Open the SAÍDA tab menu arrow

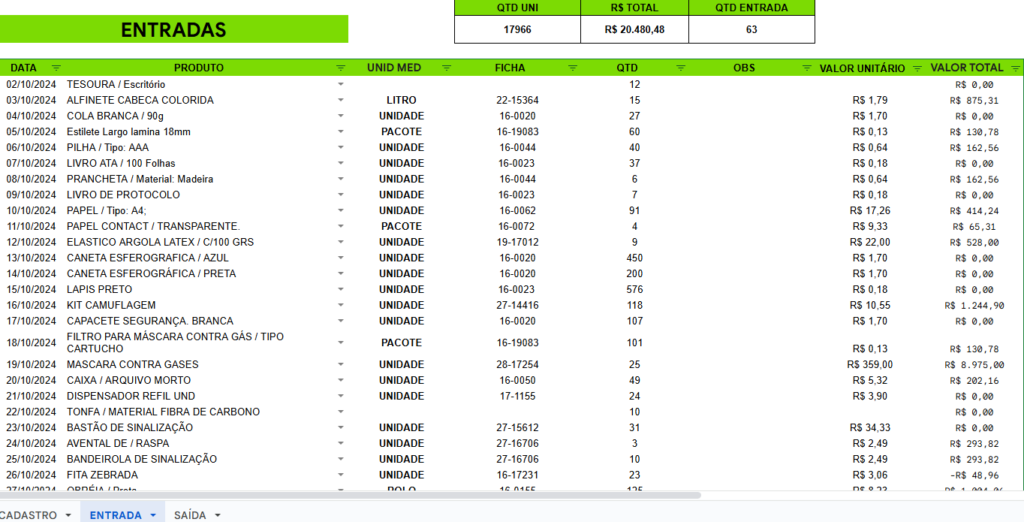click(x=217, y=515)
